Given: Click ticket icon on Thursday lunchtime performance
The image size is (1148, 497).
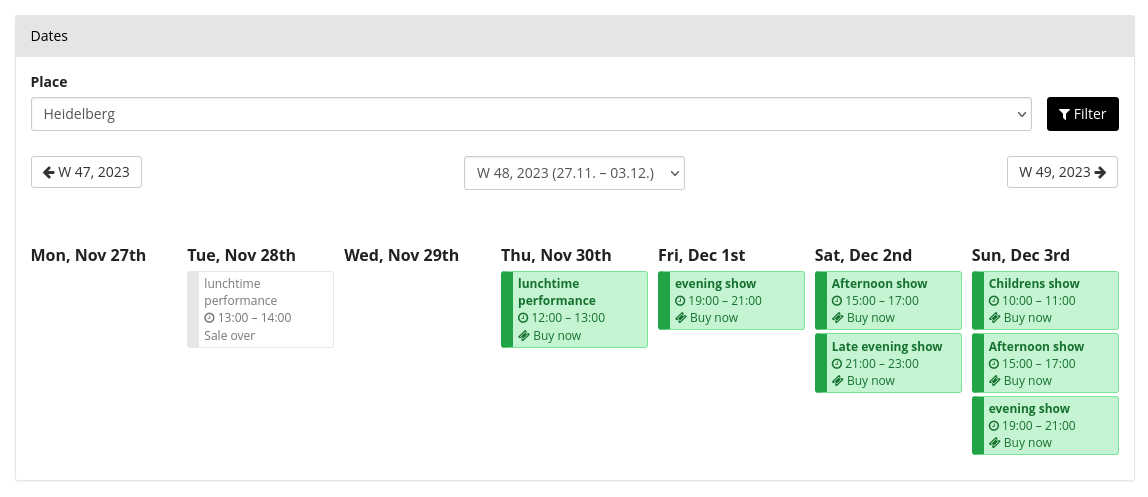Looking at the screenshot, I should click(524, 336).
